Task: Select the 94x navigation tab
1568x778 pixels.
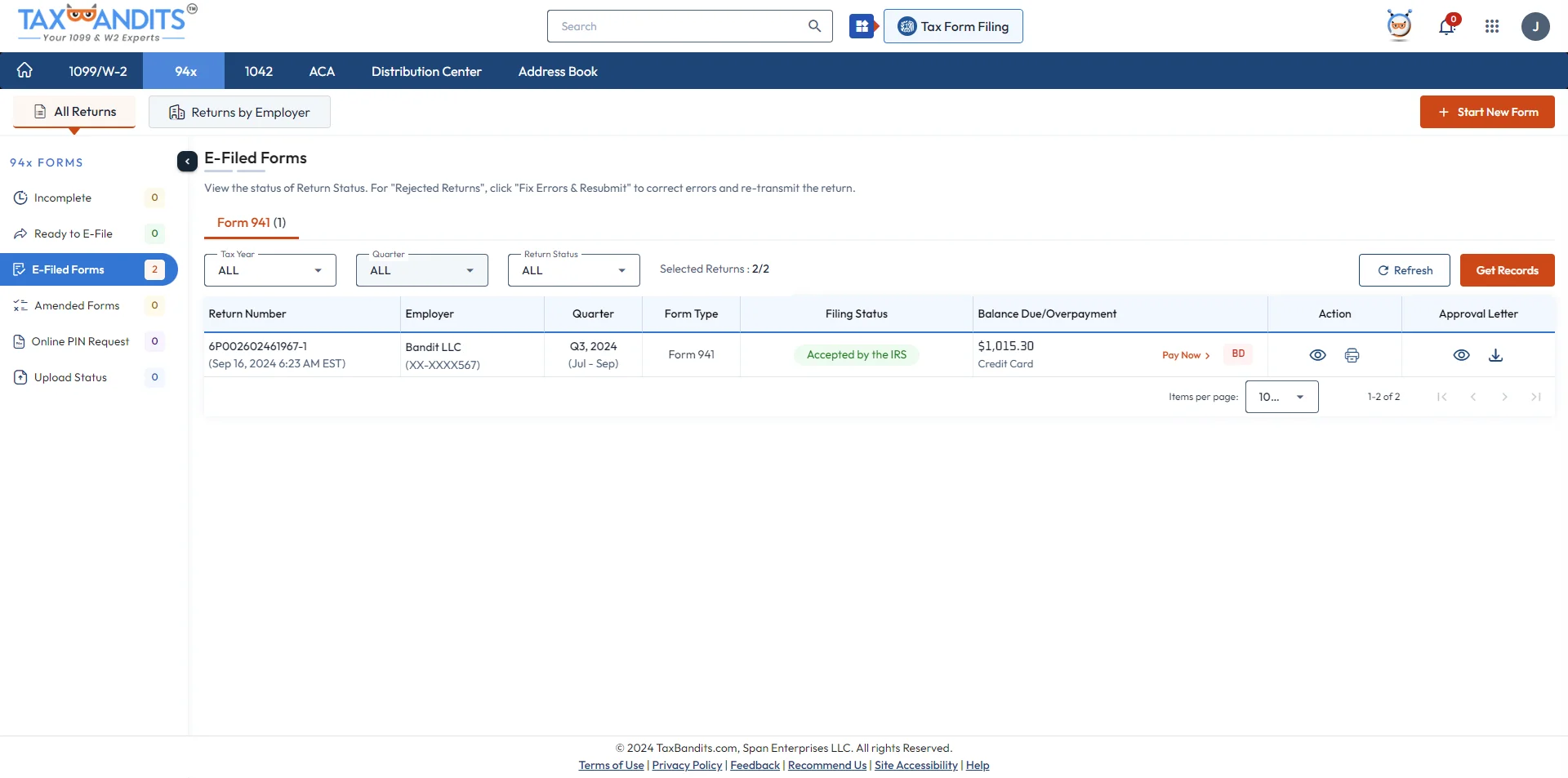Action: coord(185,71)
